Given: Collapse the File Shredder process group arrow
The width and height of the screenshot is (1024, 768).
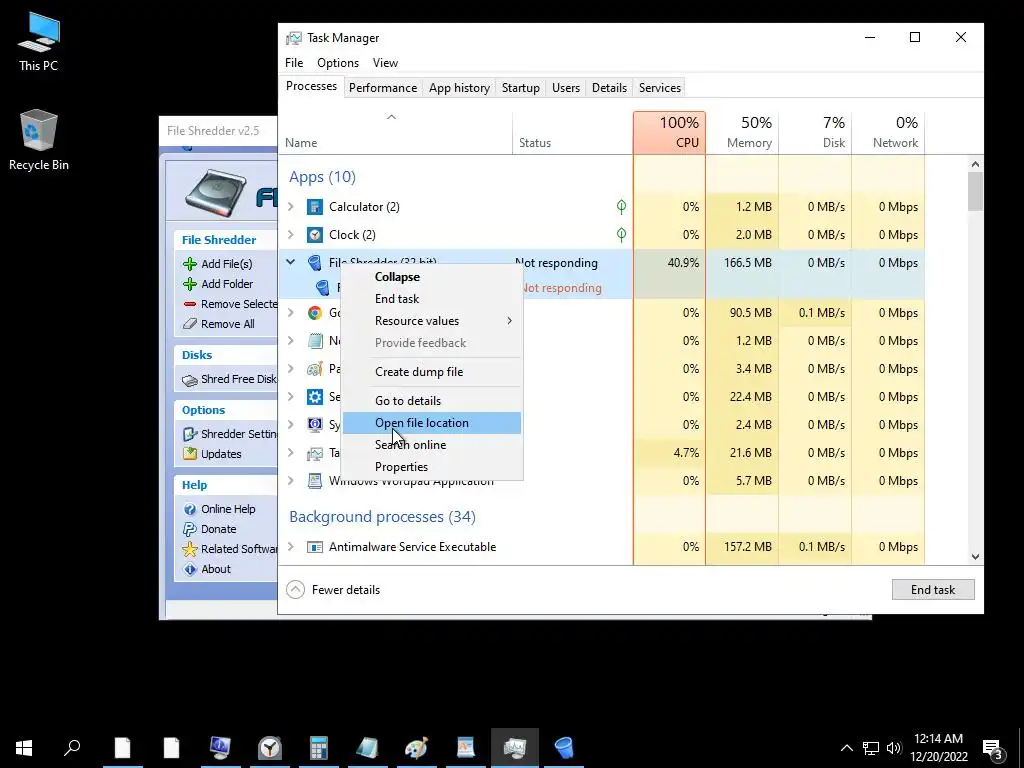Looking at the screenshot, I should 291,263.
